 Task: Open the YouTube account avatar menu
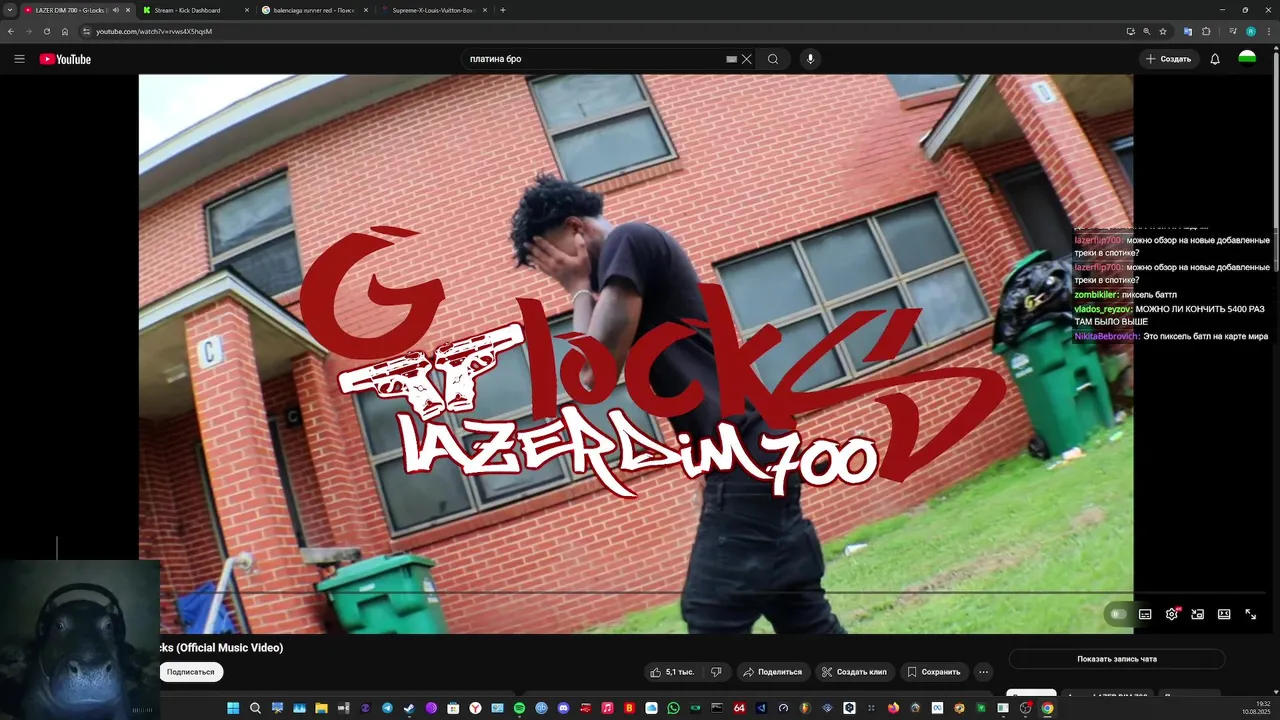point(1247,59)
